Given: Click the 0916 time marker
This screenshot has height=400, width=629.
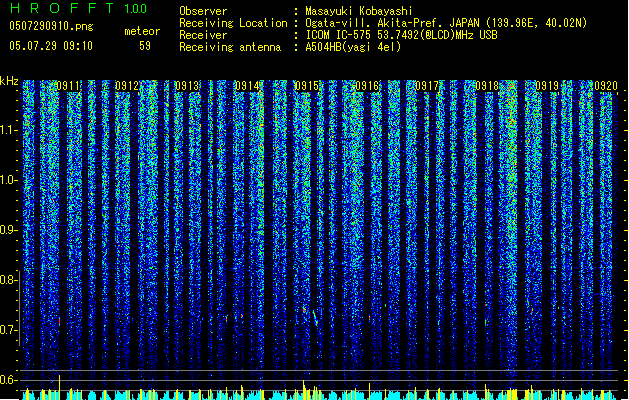Looking at the screenshot, I should click(367, 86).
